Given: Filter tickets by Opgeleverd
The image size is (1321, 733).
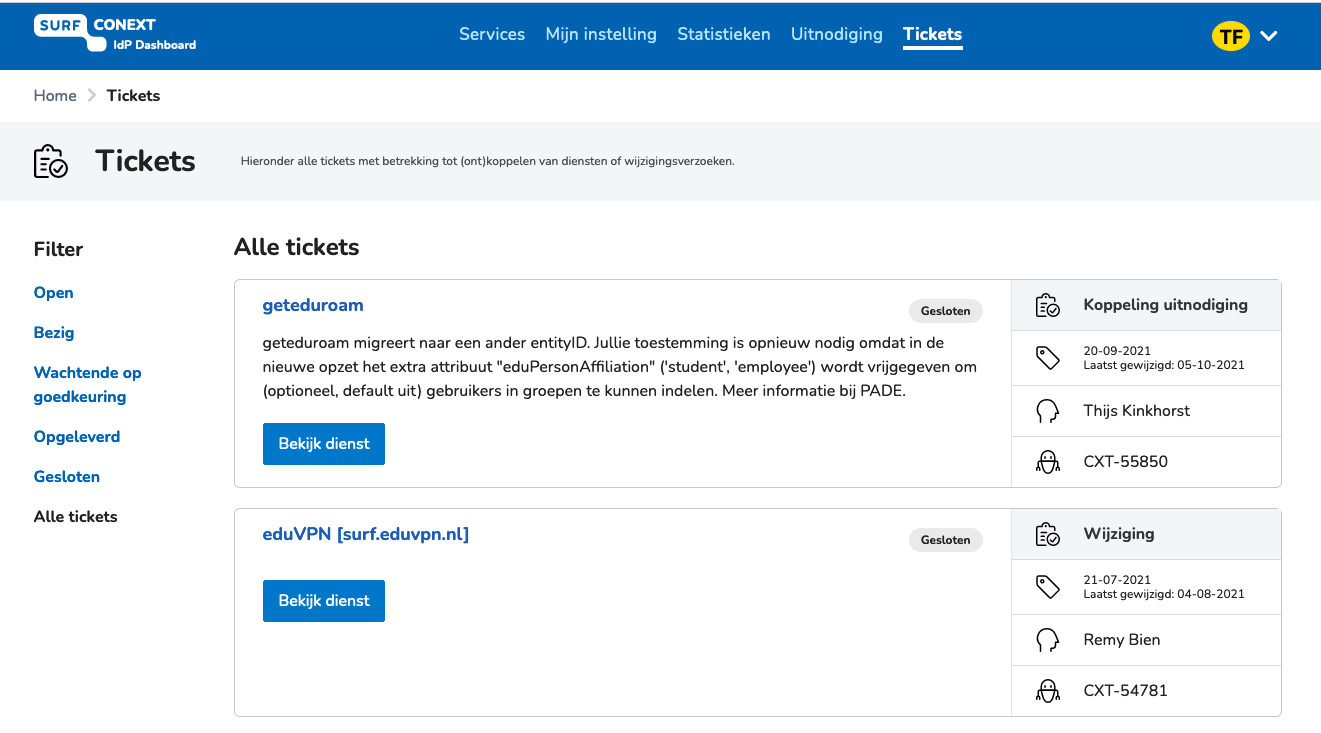Looking at the screenshot, I should [77, 437].
